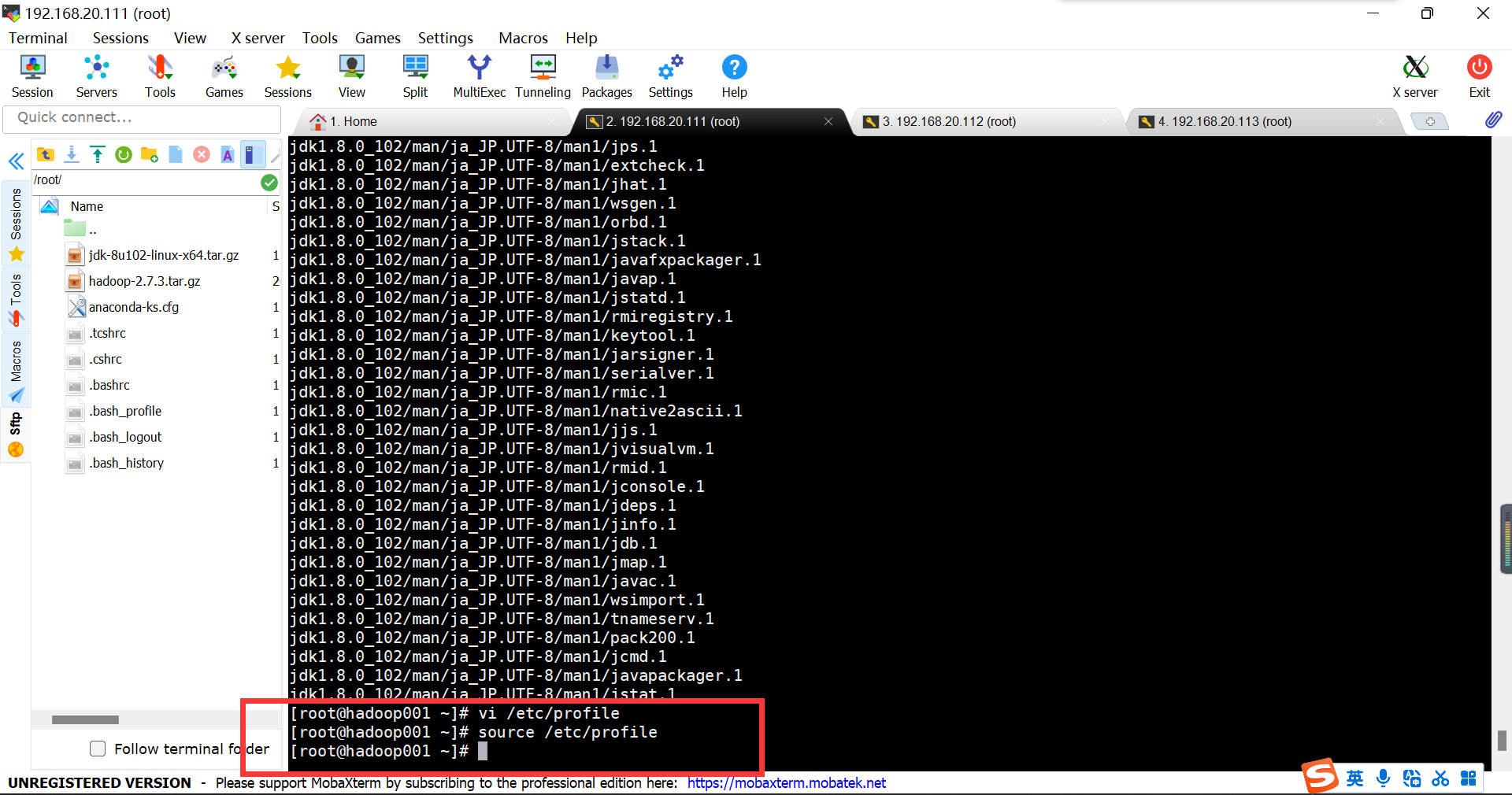Delete selected file with red X icon

point(202,154)
